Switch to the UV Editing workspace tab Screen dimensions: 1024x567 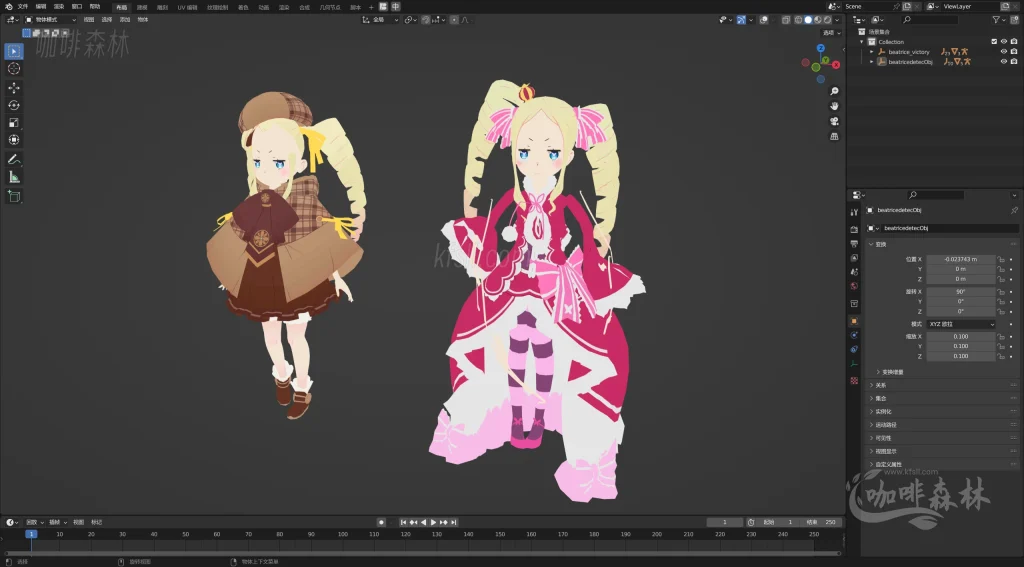click(187, 7)
